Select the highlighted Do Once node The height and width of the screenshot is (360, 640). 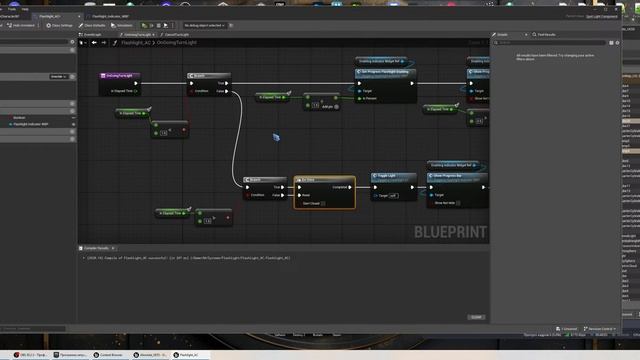coord(324,192)
